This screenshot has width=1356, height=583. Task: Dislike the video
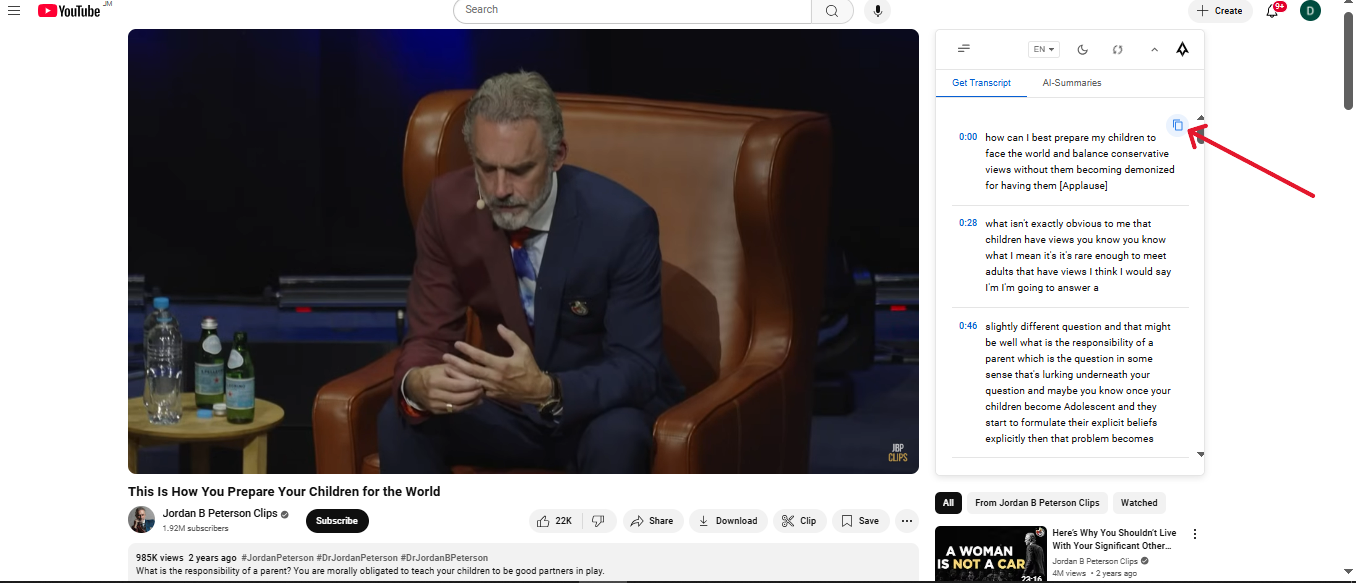click(598, 521)
